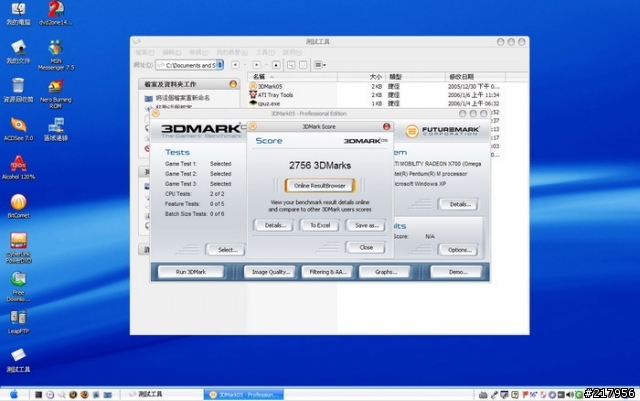640x401 pixels.
Task: Click the address field showing C:\Documents
Action: (187, 65)
